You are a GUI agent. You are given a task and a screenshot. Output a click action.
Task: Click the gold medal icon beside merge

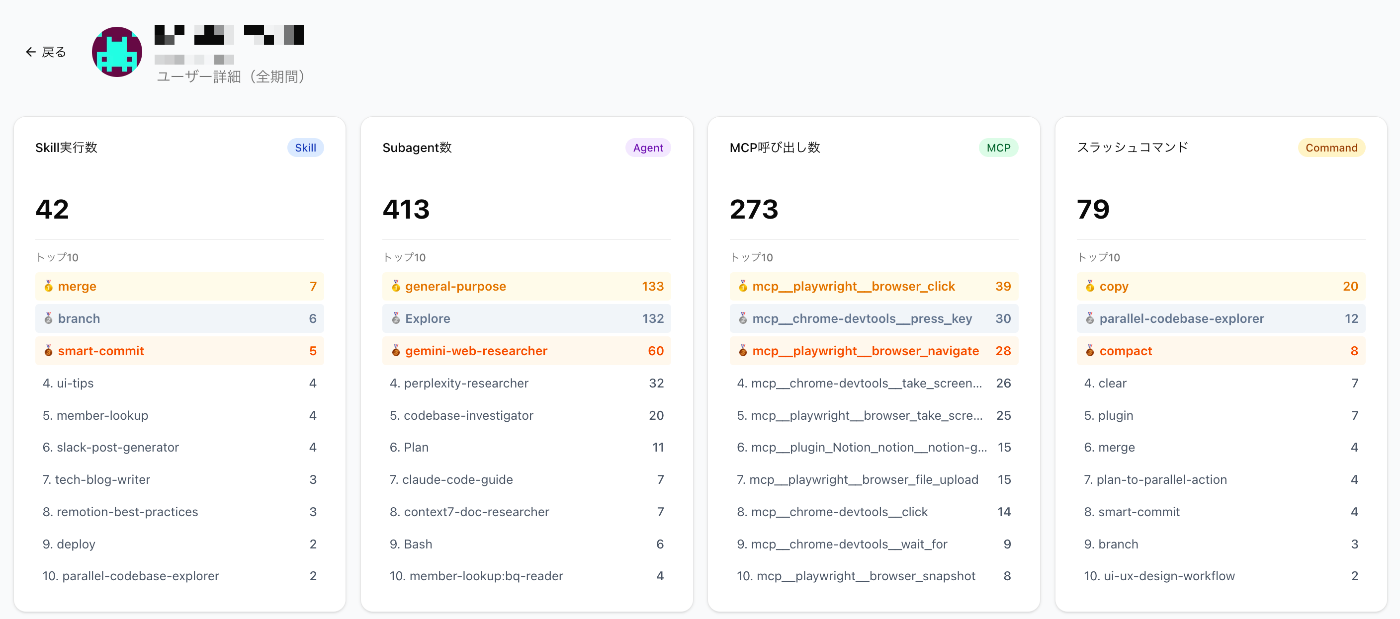pyautogui.click(x=48, y=286)
